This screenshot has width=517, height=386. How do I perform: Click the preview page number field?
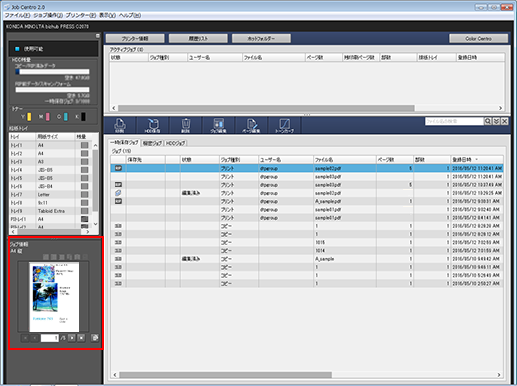click(50, 338)
